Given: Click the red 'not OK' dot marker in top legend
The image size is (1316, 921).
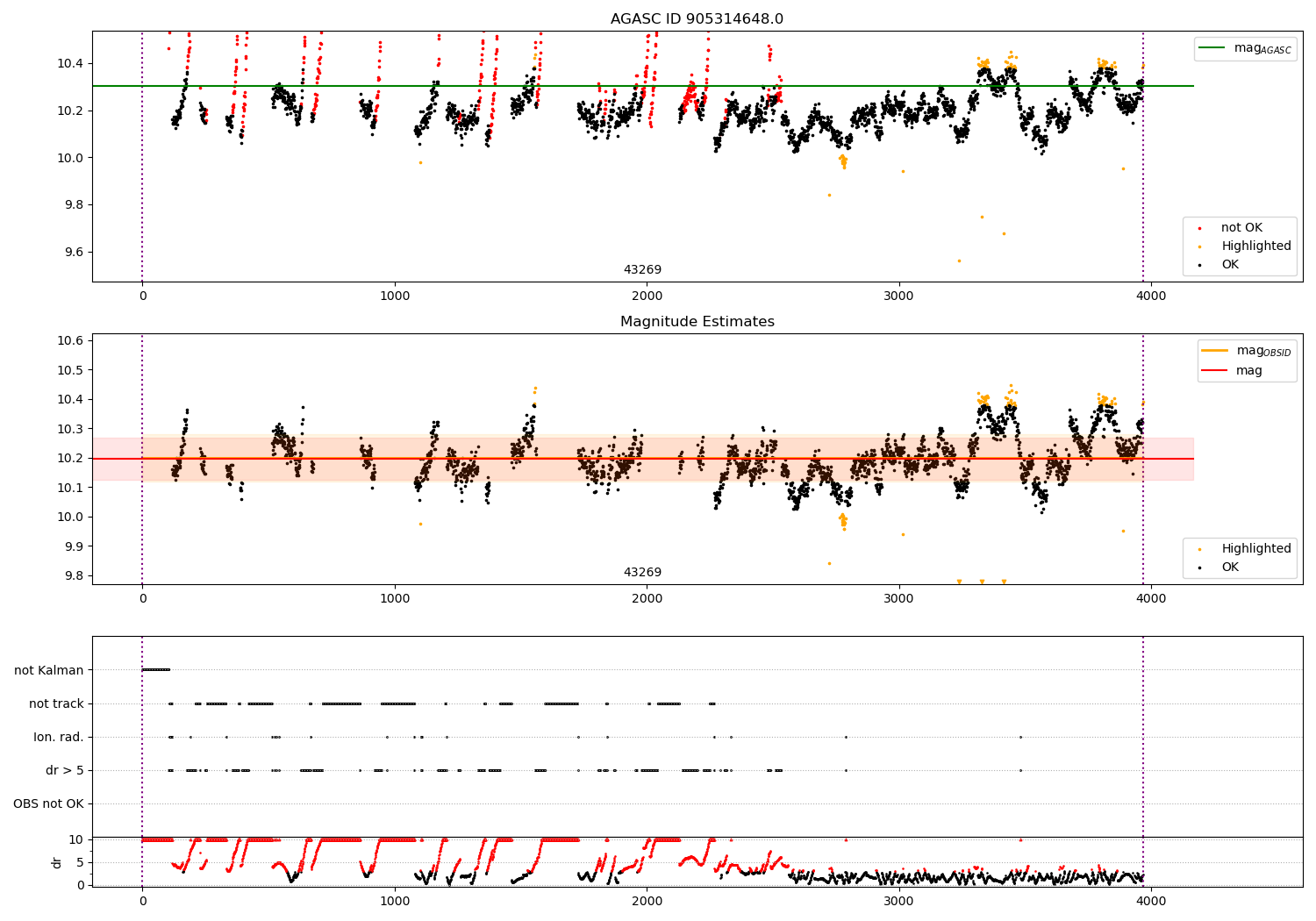Looking at the screenshot, I should pyautogui.click(x=1199, y=228).
